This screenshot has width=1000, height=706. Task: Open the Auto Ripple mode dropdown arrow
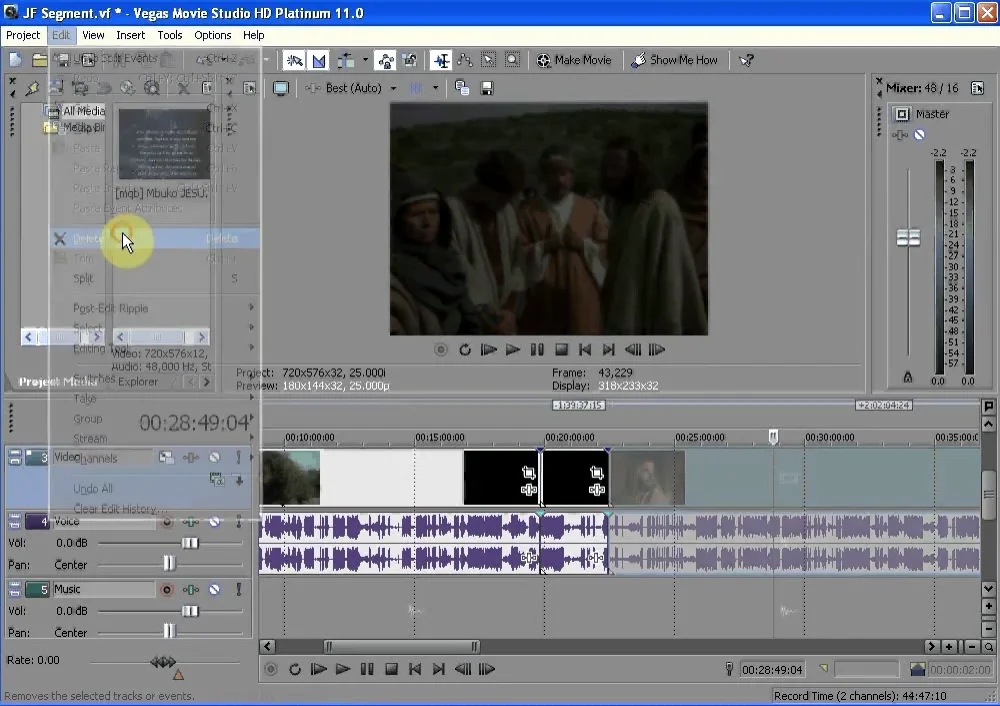coord(365,61)
